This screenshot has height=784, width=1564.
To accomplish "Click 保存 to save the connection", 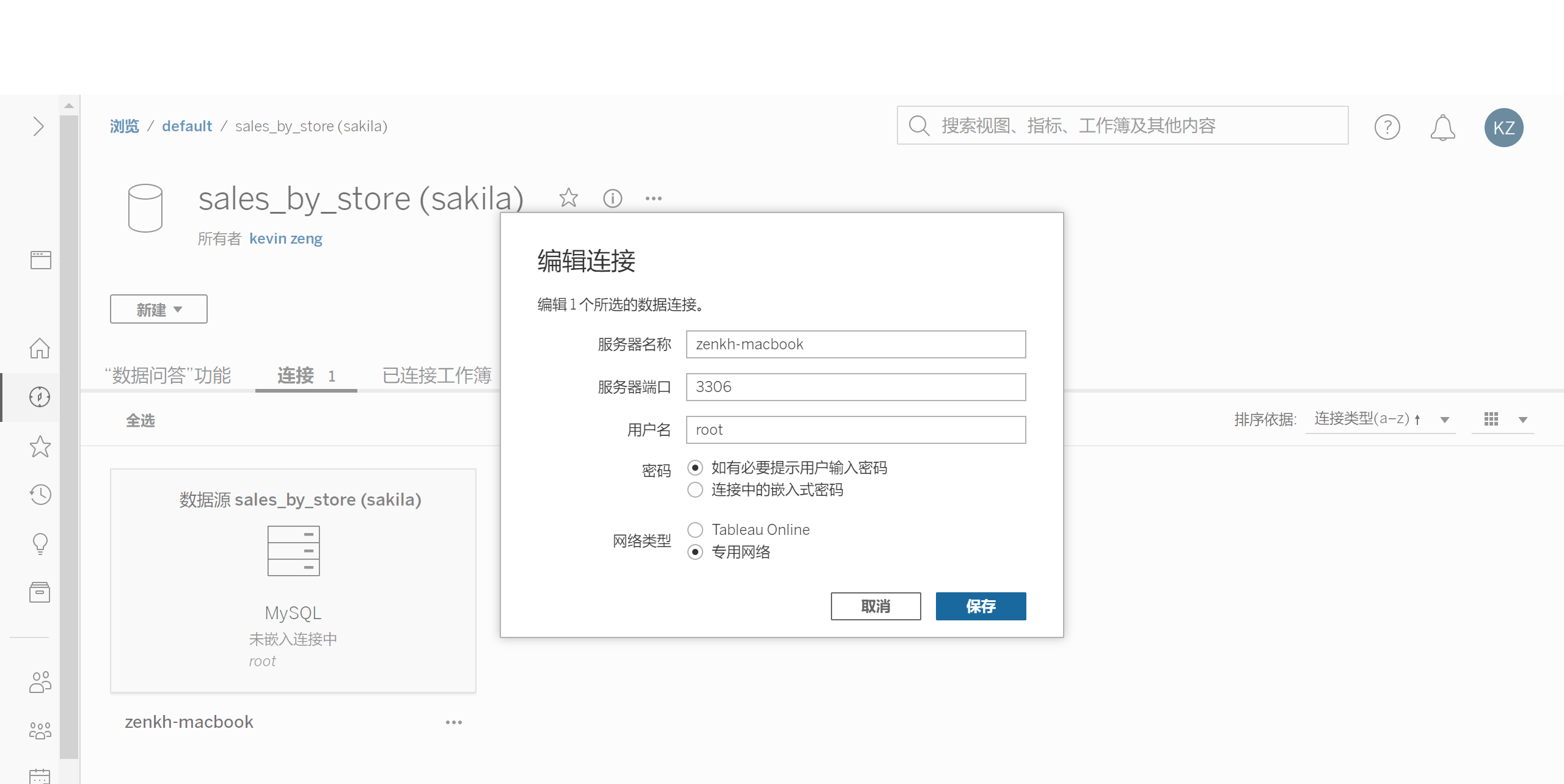I will click(x=981, y=606).
